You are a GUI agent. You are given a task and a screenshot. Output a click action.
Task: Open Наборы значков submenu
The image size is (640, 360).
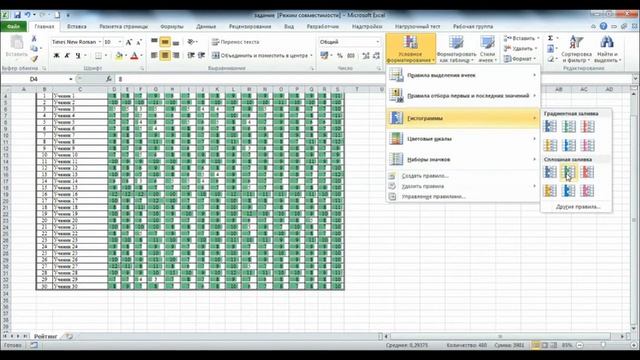pyautogui.click(x=463, y=159)
